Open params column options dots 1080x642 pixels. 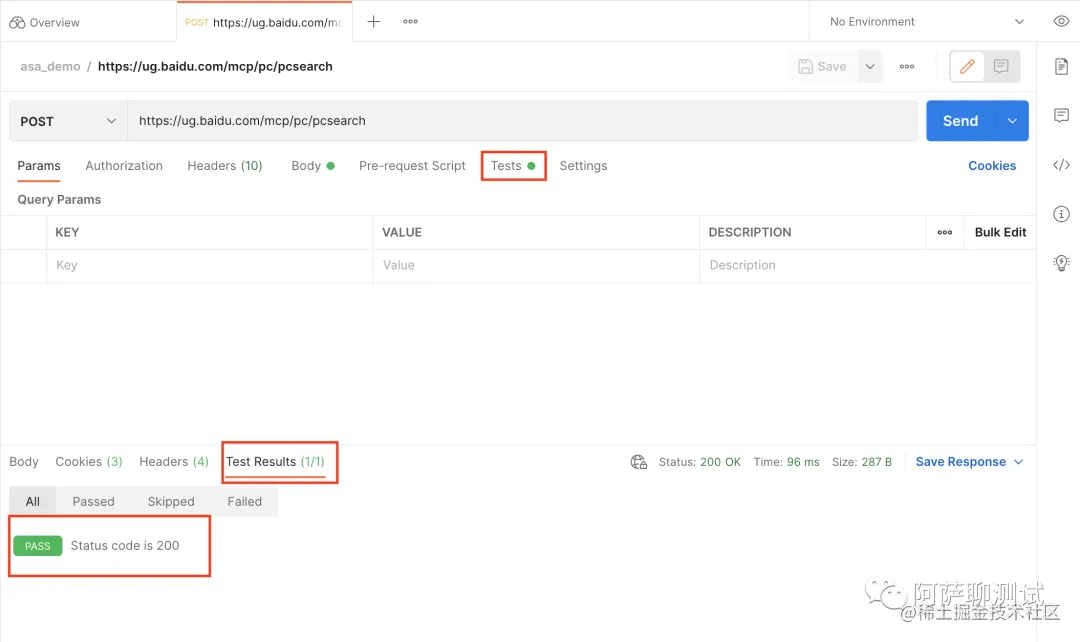point(945,233)
